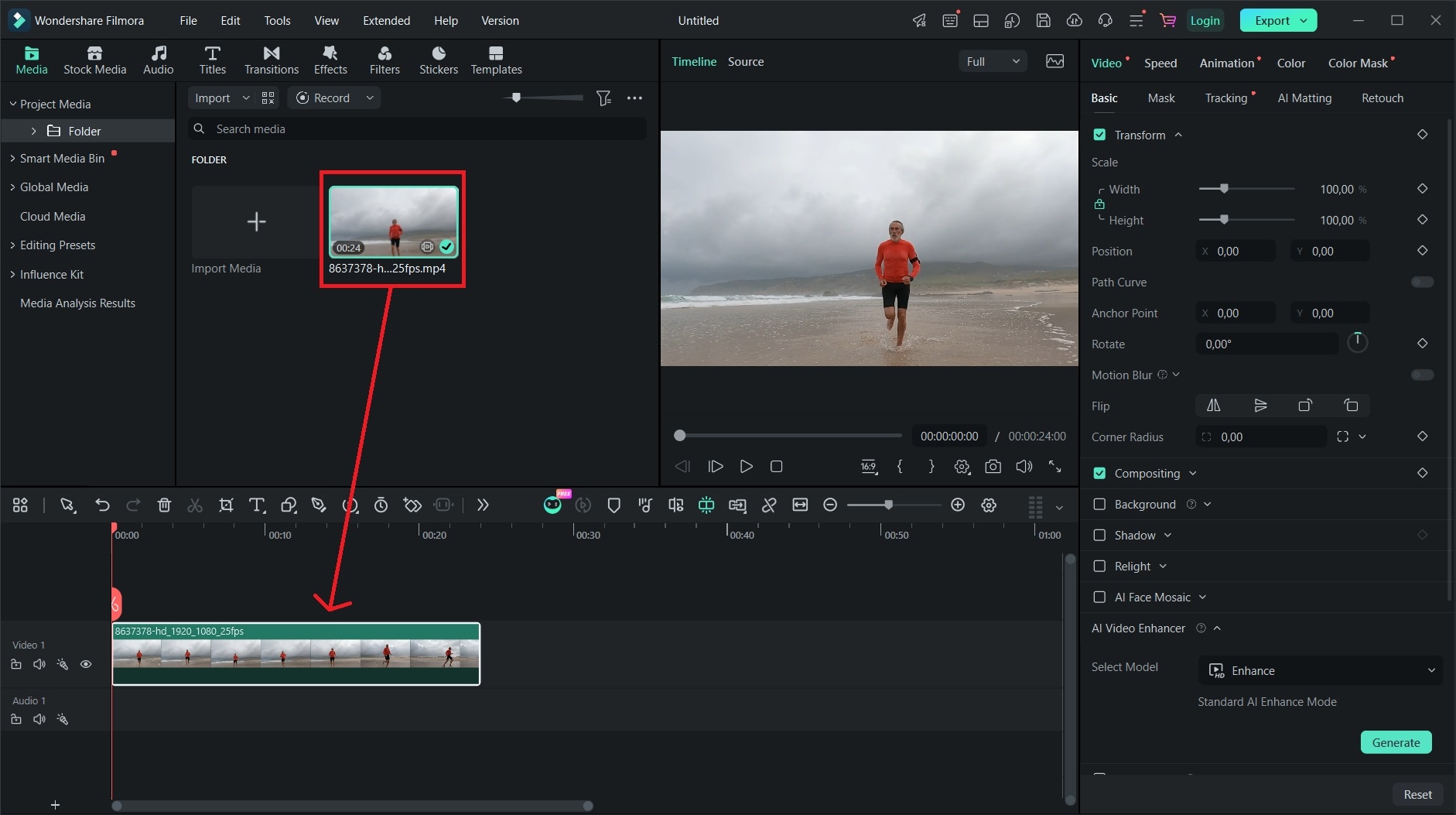Expand the Global Media tree item

[x=12, y=187]
